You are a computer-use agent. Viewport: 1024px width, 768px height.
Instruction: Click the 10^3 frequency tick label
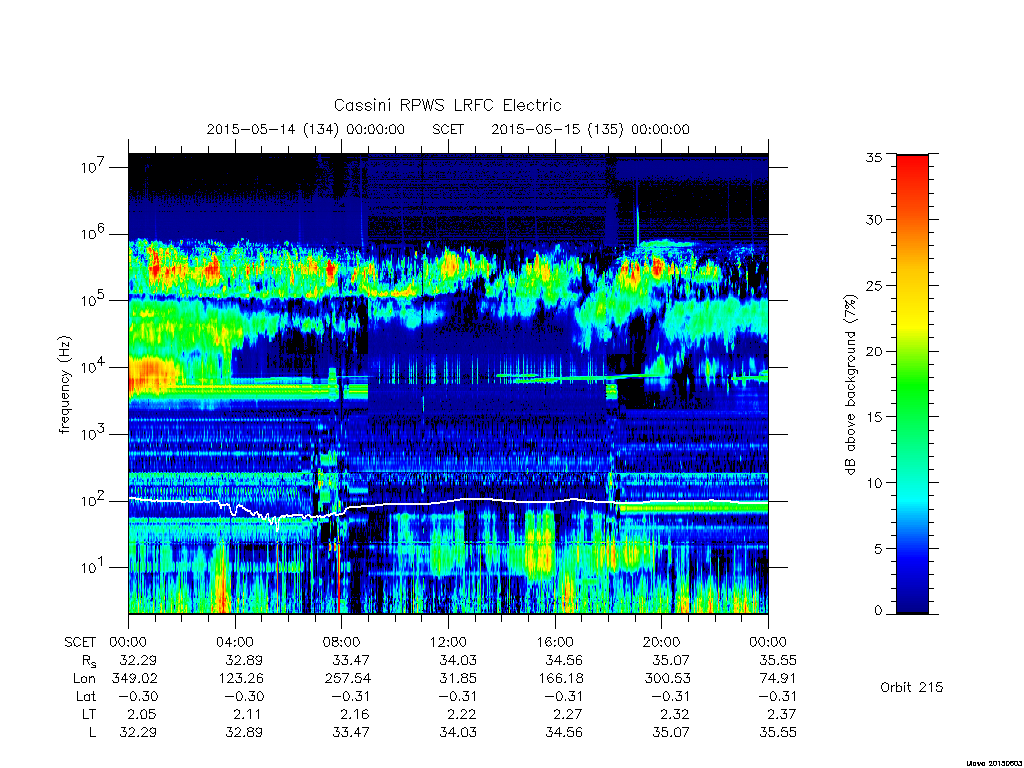click(94, 434)
